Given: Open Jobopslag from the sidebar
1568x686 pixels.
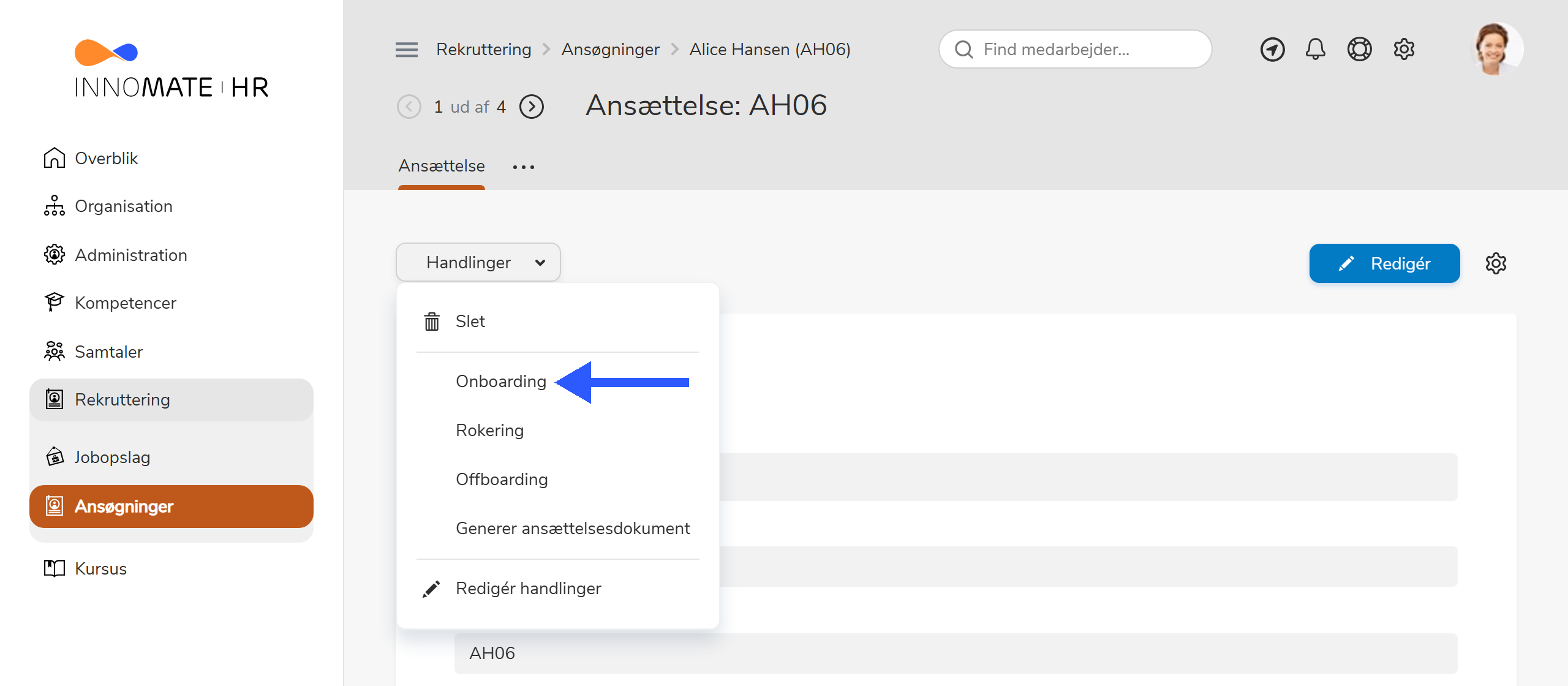Looking at the screenshot, I should pos(113,457).
